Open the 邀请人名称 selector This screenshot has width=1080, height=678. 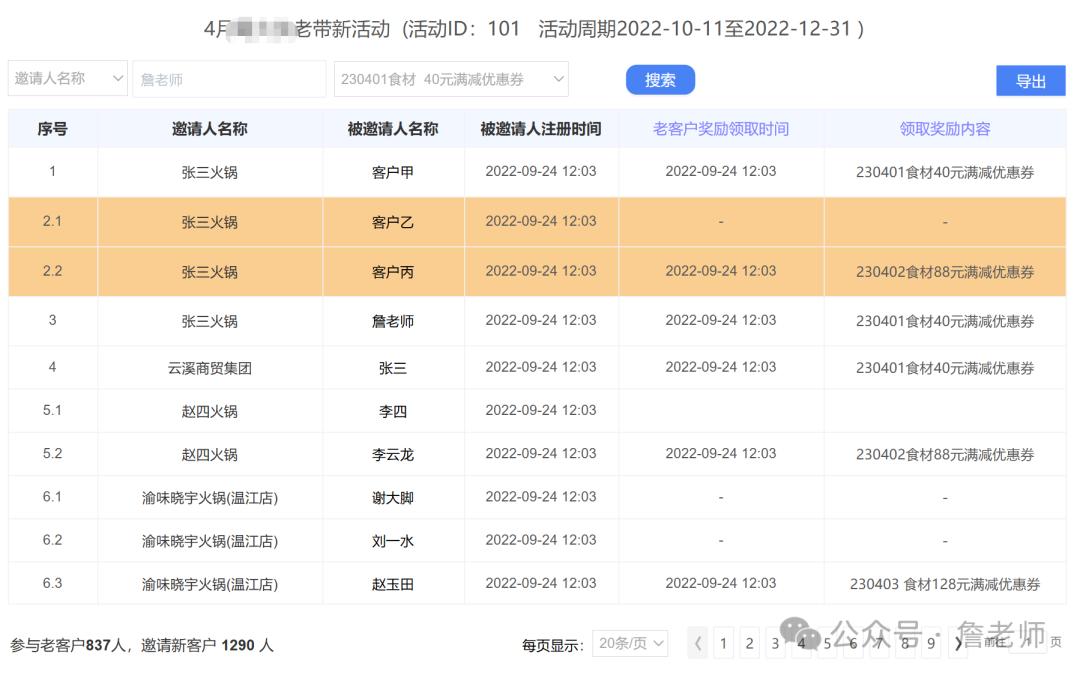pos(67,78)
